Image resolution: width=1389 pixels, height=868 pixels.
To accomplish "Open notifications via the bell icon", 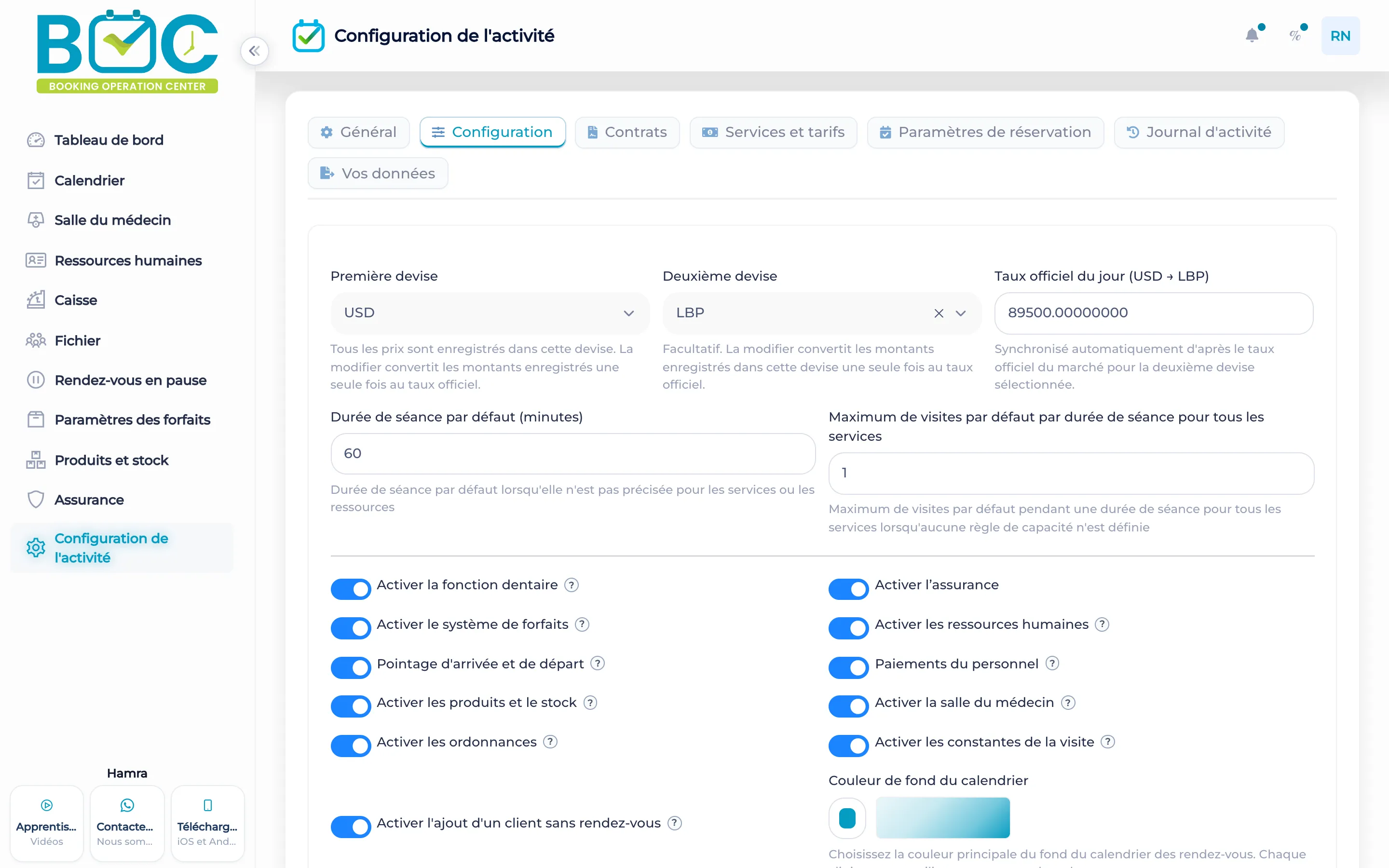I will [x=1252, y=36].
